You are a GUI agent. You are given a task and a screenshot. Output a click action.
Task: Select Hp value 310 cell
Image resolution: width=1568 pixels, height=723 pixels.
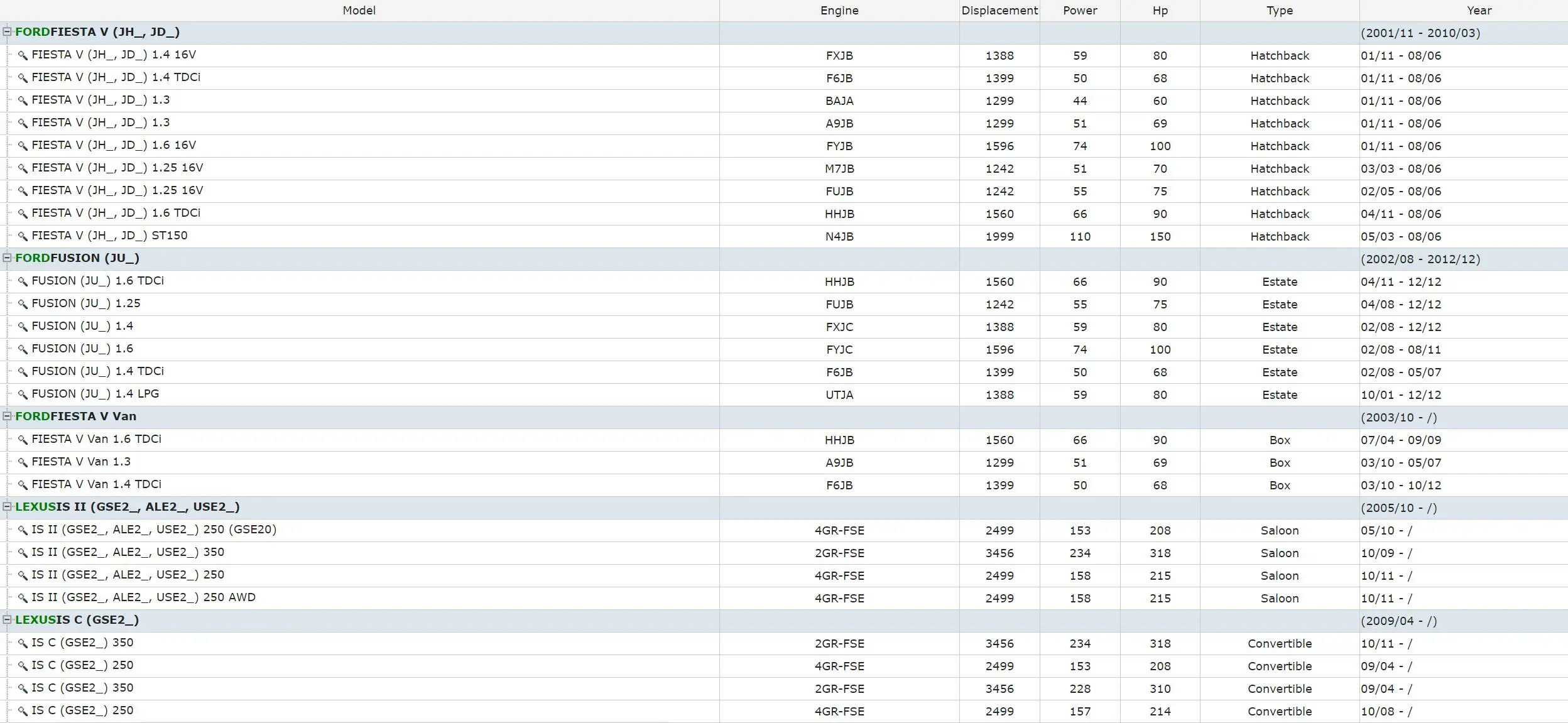coord(1160,689)
